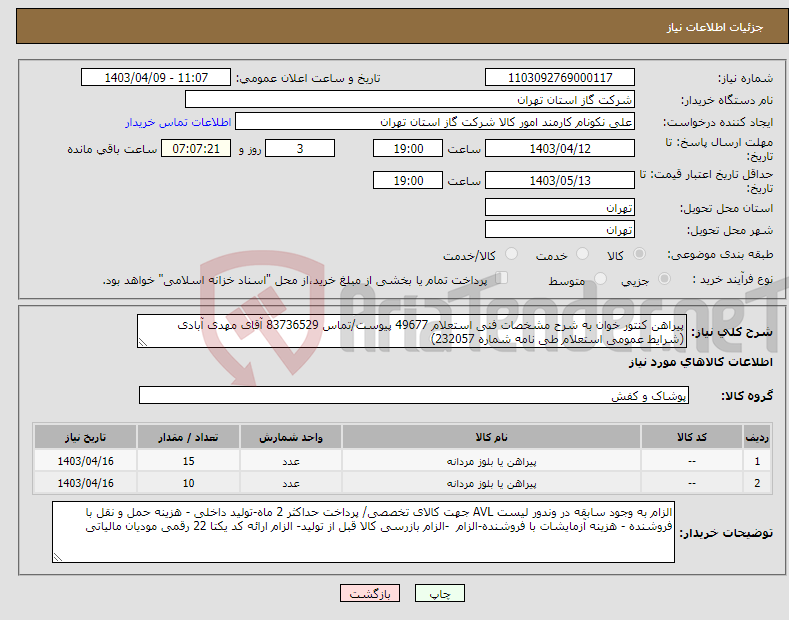Click the بازگشت back button
789x620 pixels.
pos(370,593)
